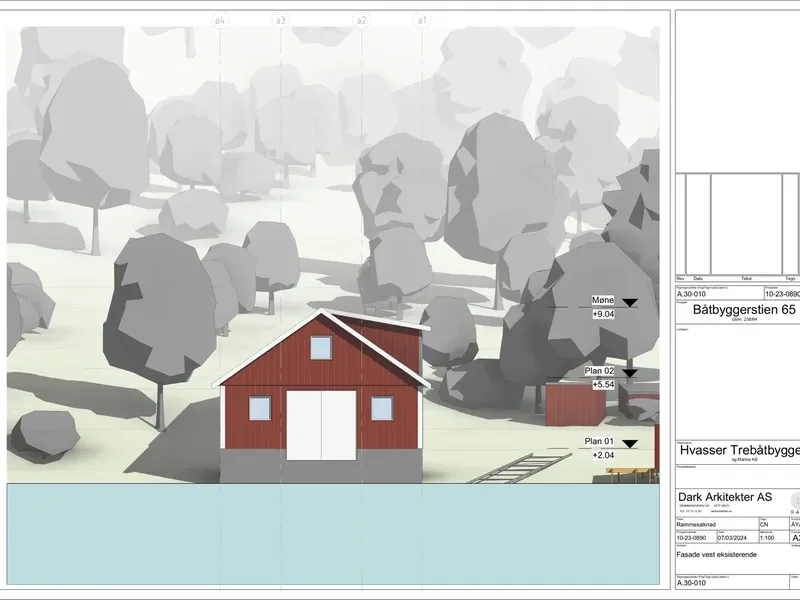Click grid marker a3

coord(281,20)
